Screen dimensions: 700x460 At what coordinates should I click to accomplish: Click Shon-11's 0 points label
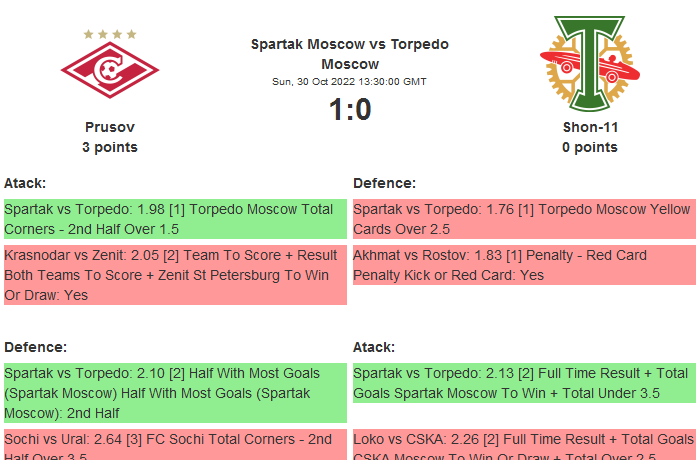[x=590, y=147]
